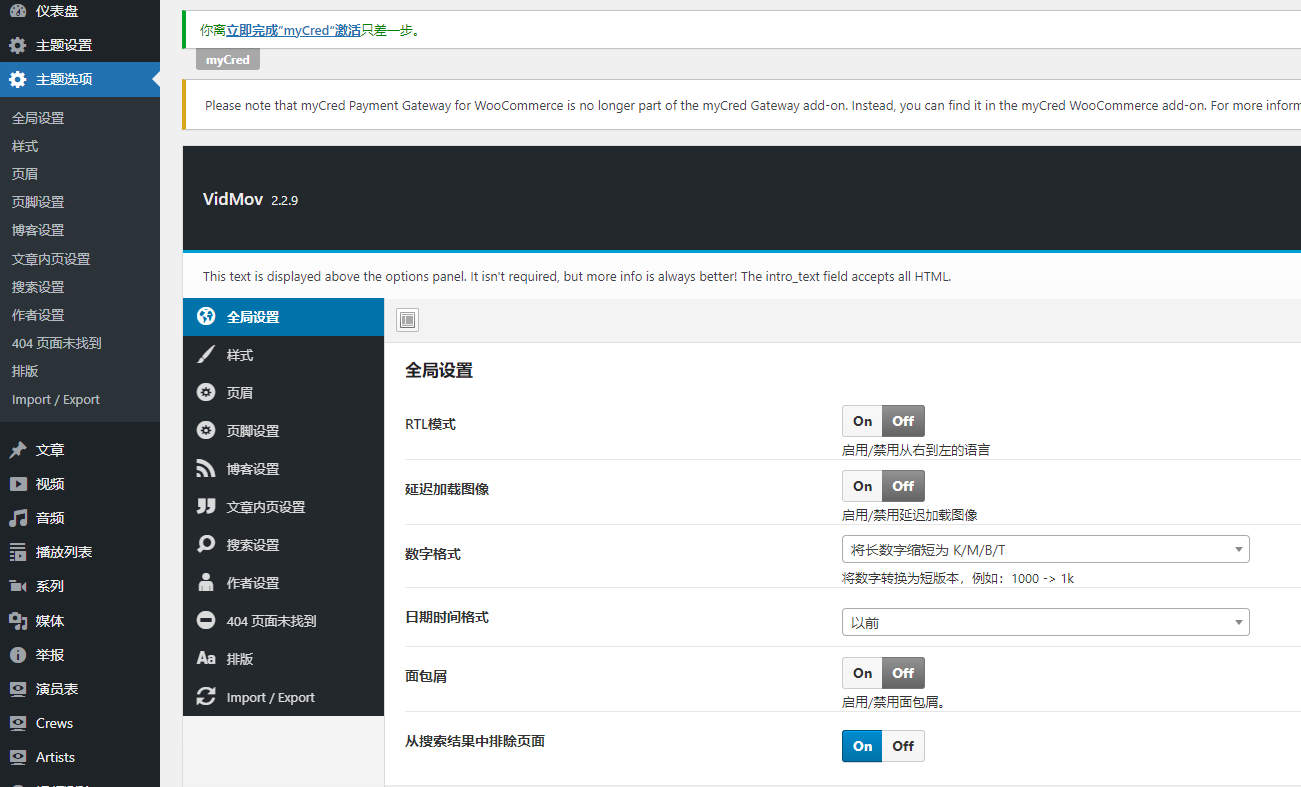Open 博客设置 tab in options panel
Image resolution: width=1301 pixels, height=787 pixels.
[x=283, y=469]
